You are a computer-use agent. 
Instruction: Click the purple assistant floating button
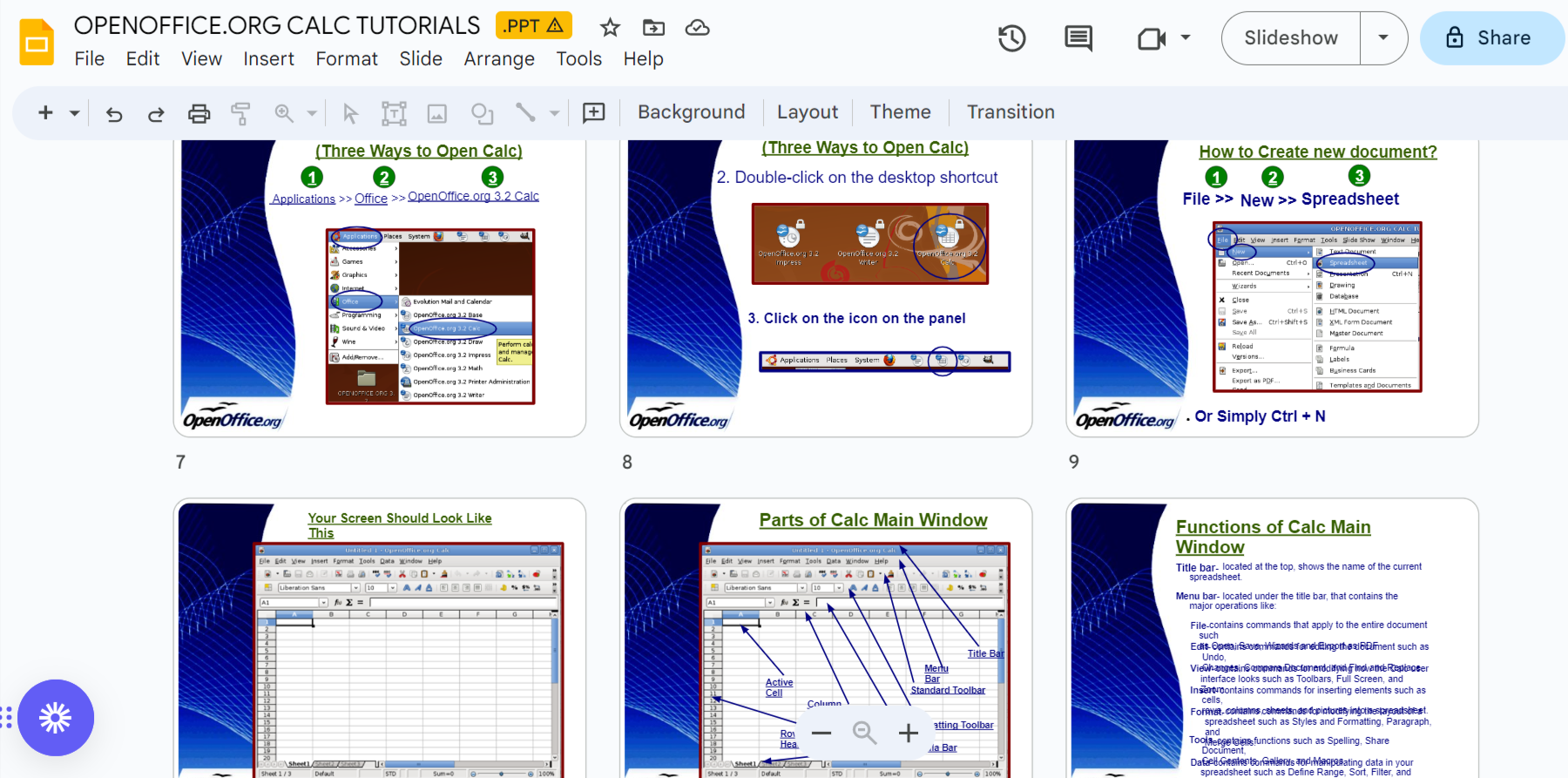[x=56, y=718]
